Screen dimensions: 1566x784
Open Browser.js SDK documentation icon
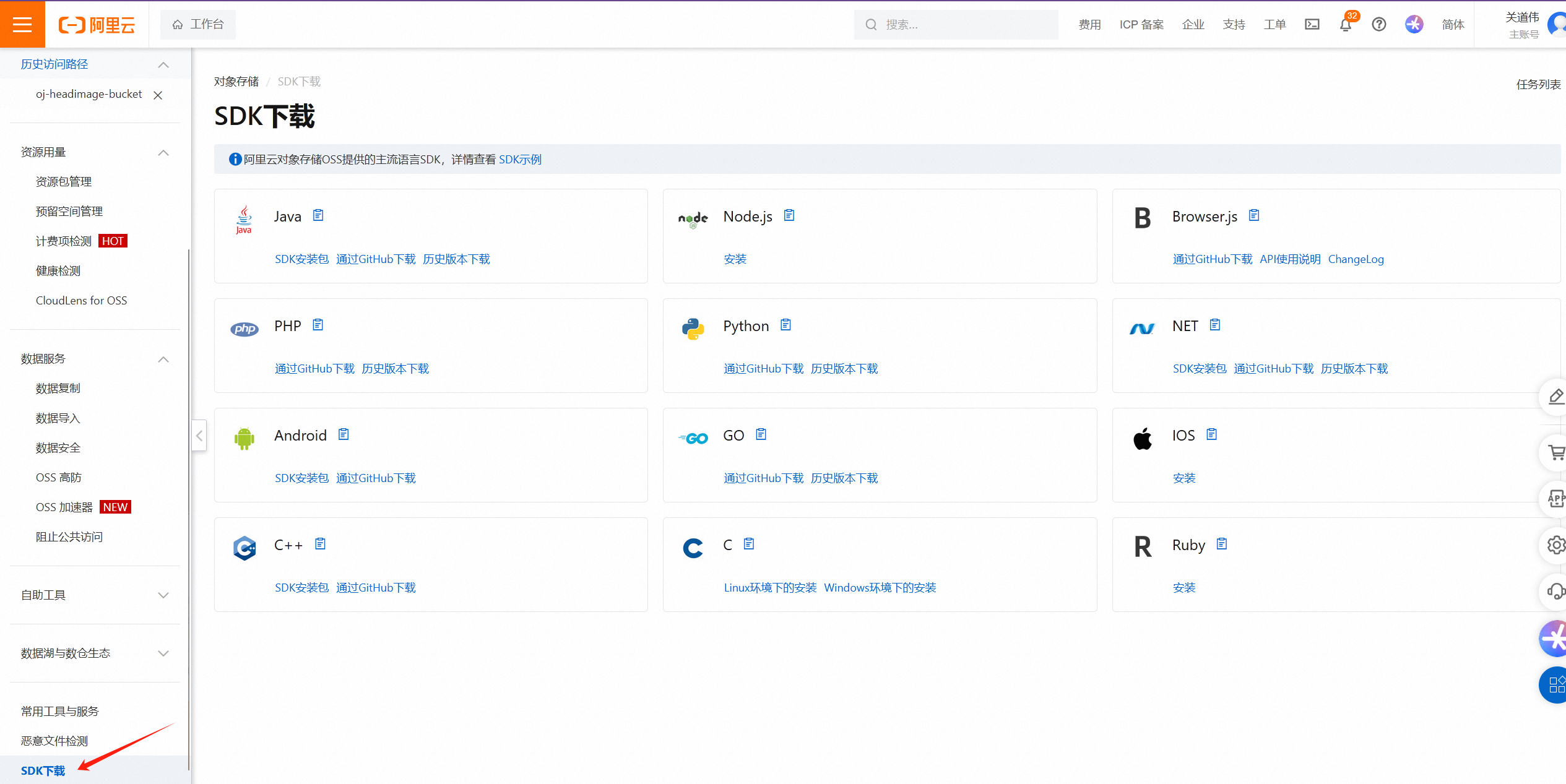pos(1254,215)
